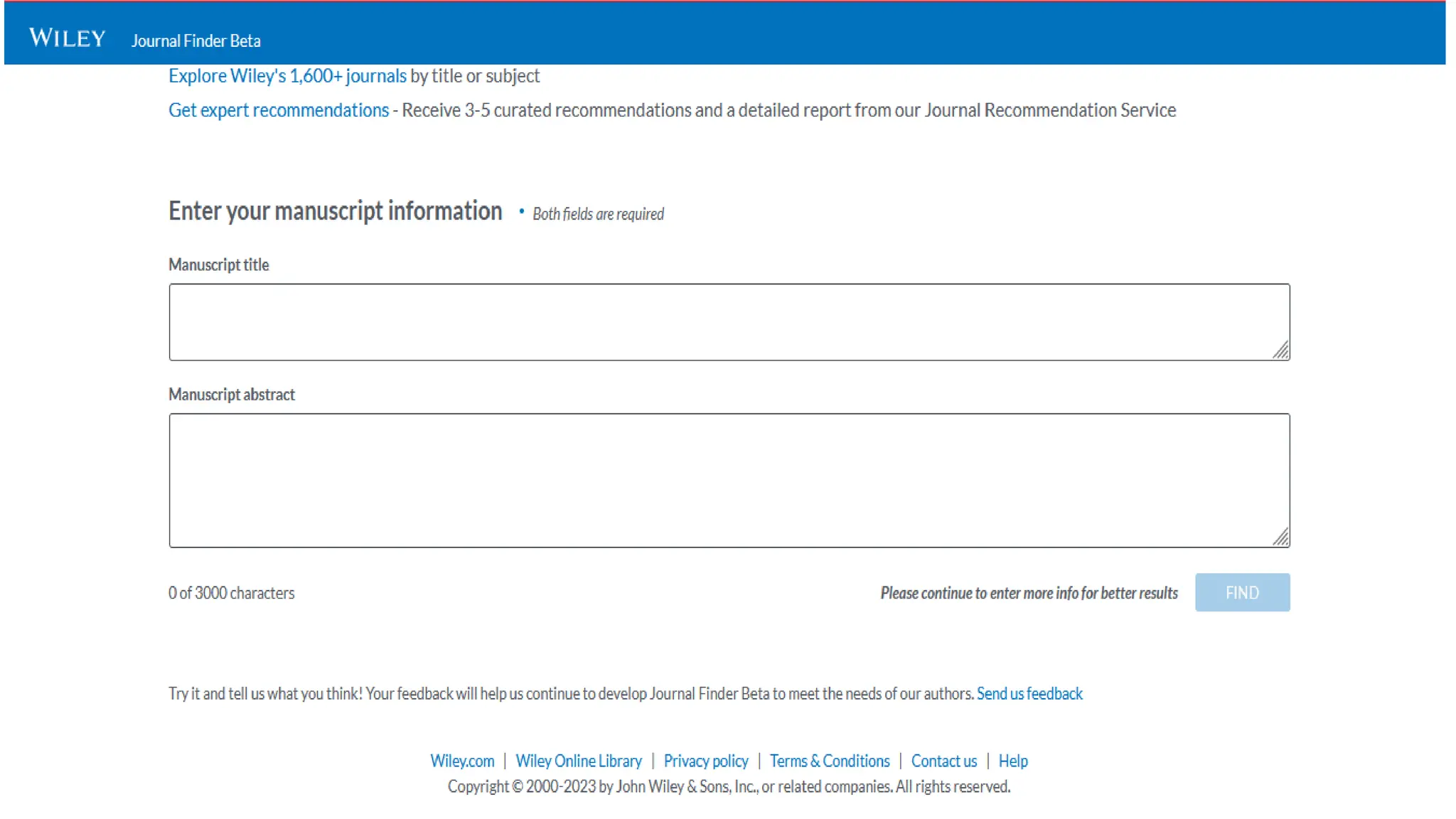View the Privacy policy page
The image size is (1456, 819).
(x=705, y=761)
